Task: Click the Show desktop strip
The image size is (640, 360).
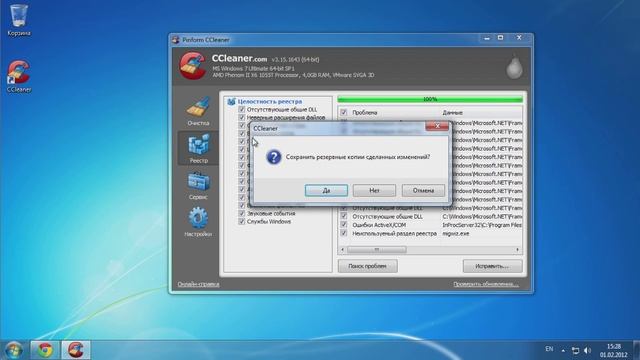Action: (x=637, y=350)
